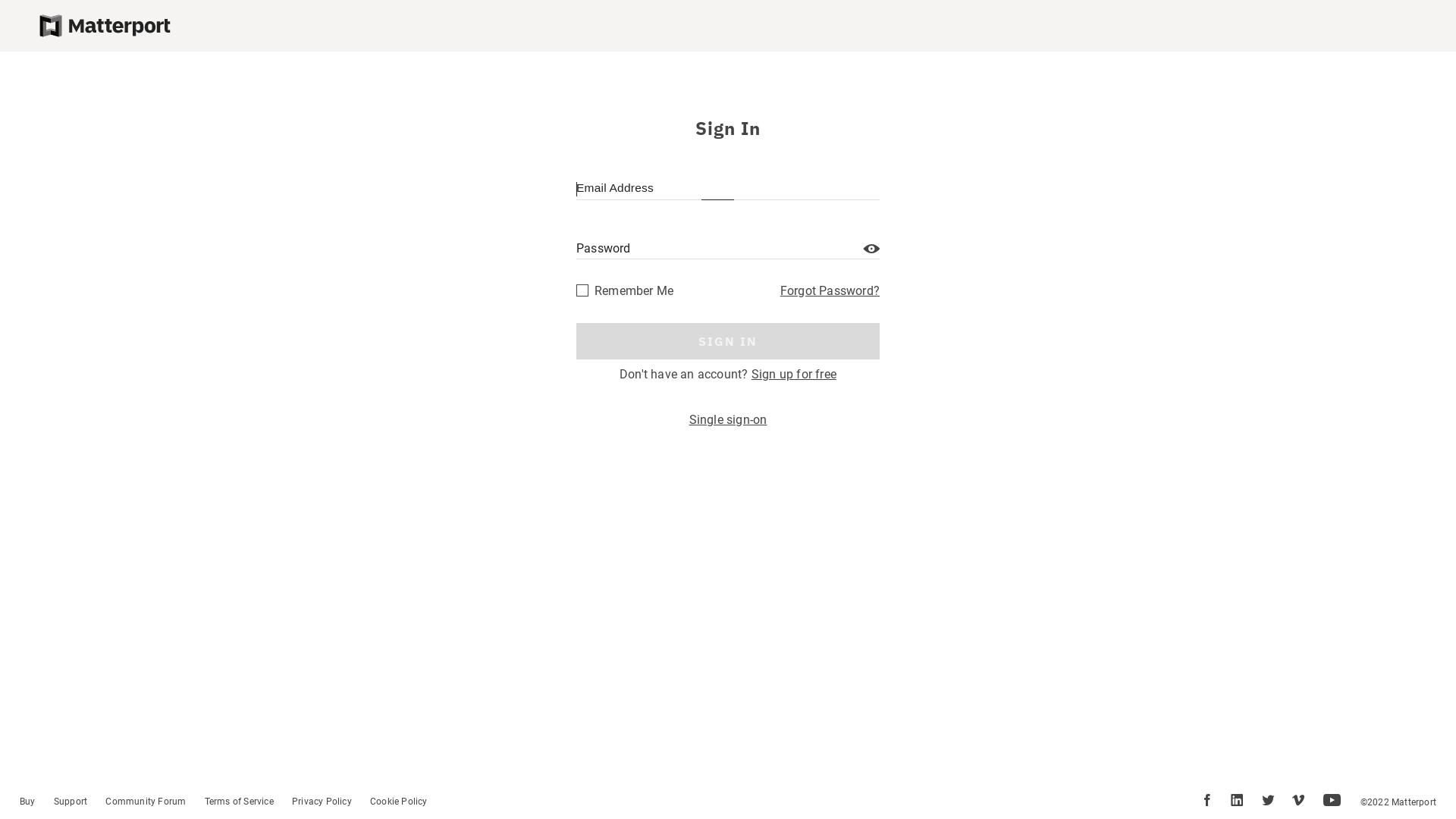Open the Twitter bird icon

coord(1268,800)
